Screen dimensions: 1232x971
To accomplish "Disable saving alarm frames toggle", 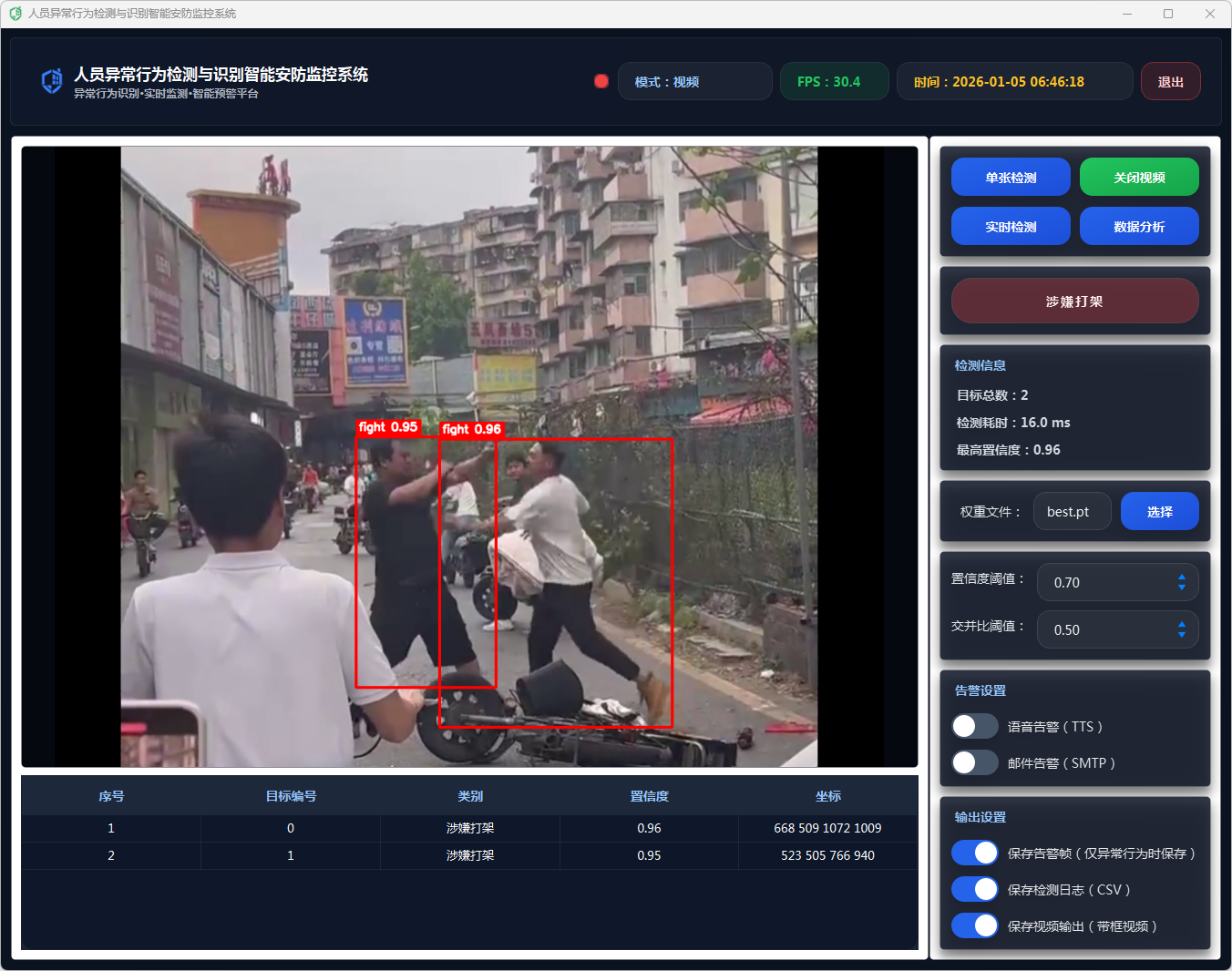I will tap(974, 853).
